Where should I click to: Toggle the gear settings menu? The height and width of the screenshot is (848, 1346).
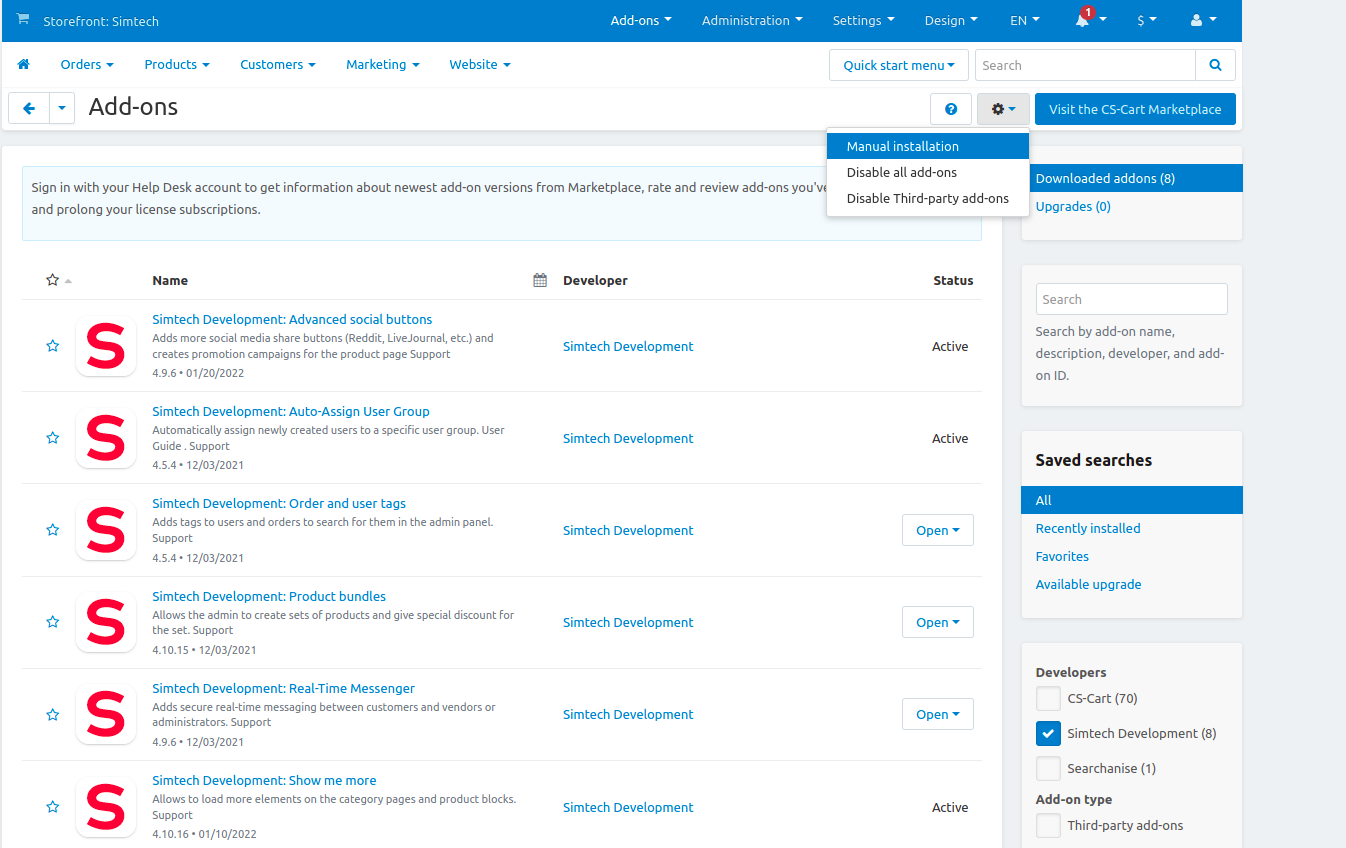point(1003,109)
